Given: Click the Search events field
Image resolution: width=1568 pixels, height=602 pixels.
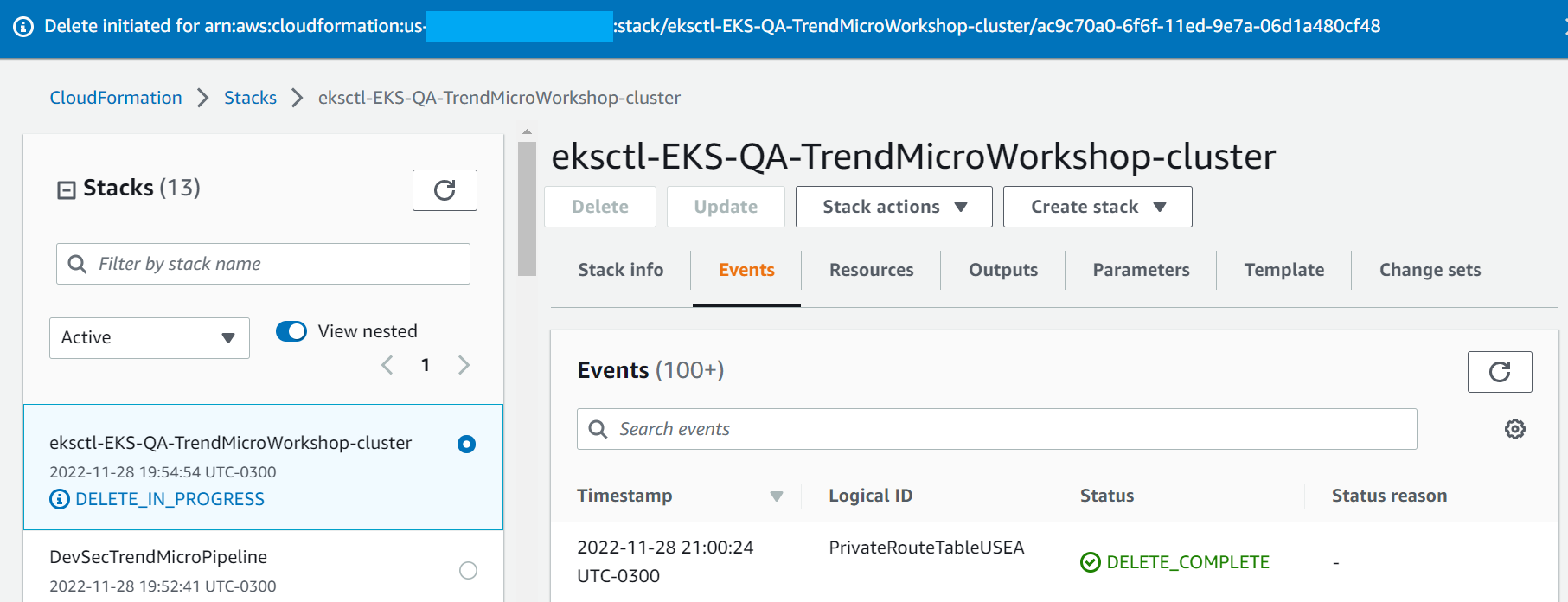Looking at the screenshot, I should click(997, 429).
